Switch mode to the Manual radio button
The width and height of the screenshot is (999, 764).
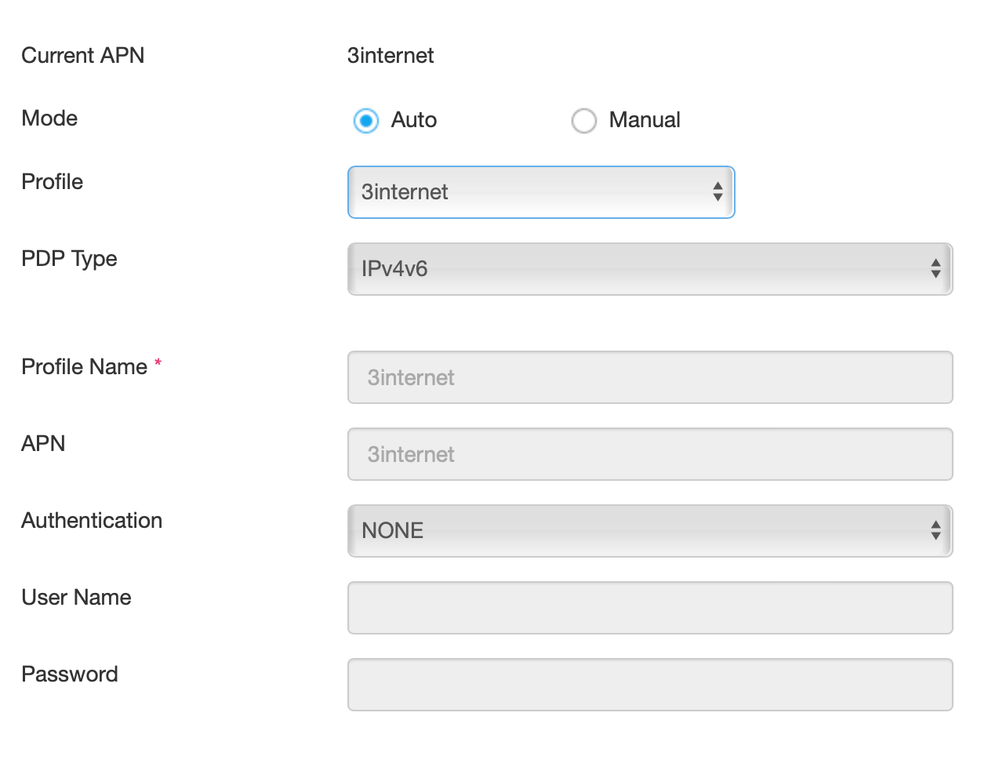tap(584, 121)
